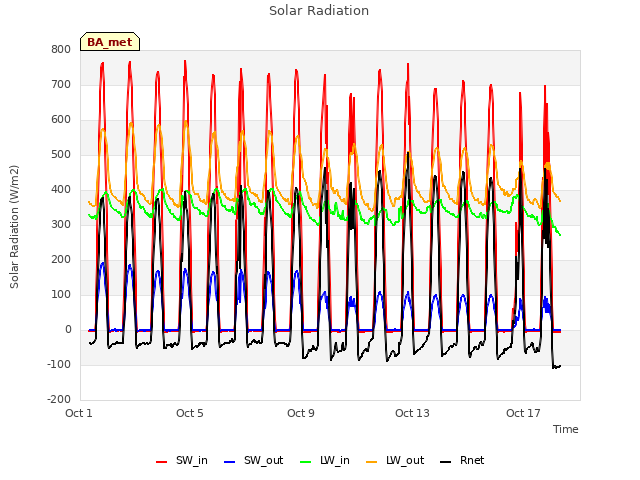Click the Time axis label

(x=566, y=429)
